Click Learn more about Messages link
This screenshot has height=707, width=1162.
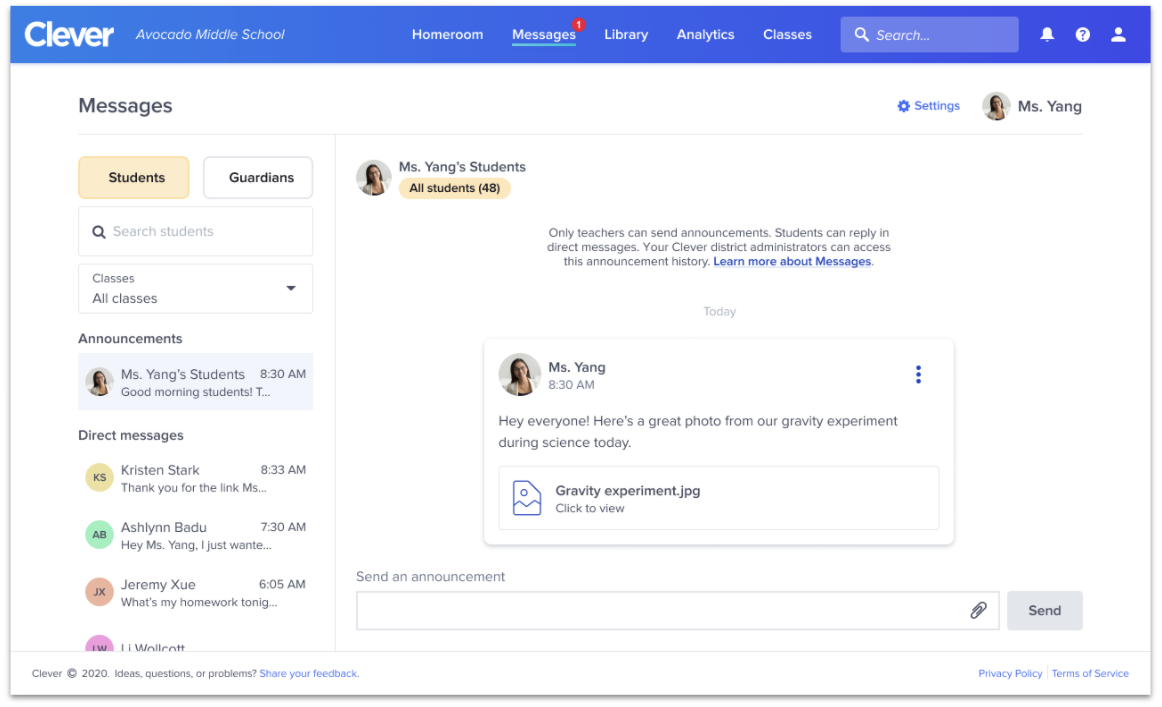(x=791, y=260)
